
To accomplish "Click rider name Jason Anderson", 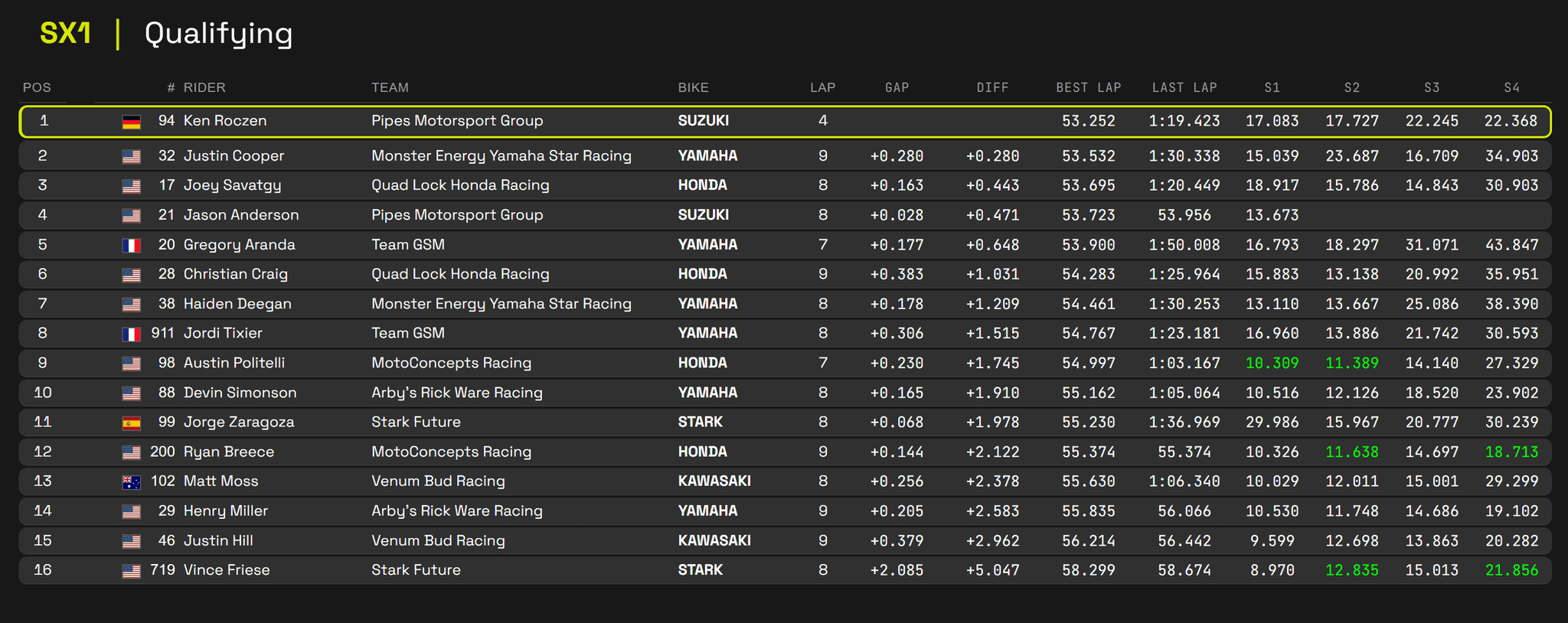I will click(x=241, y=215).
